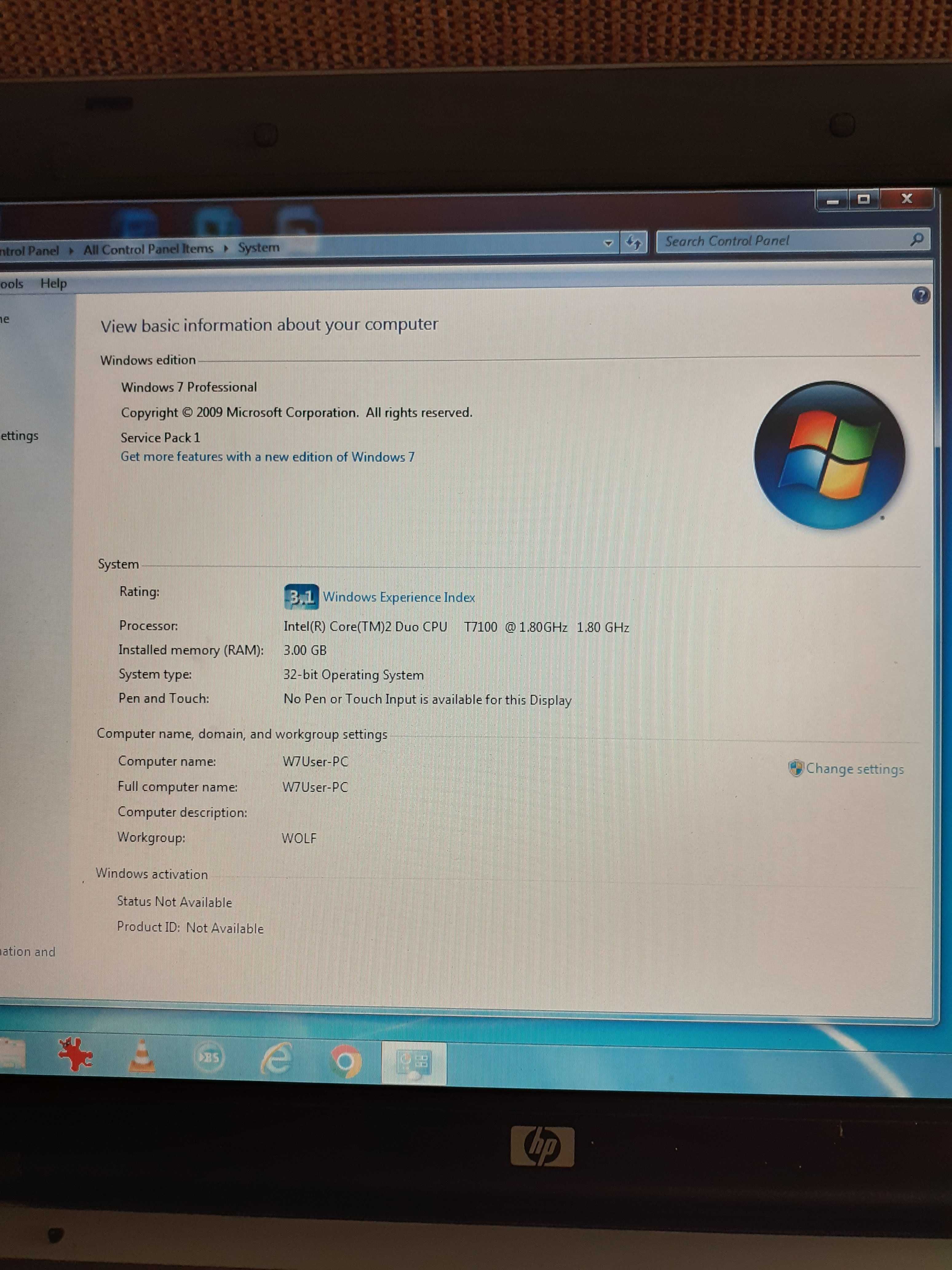Click the Service Pack 1 text
The image size is (952, 1270).
click(161, 437)
